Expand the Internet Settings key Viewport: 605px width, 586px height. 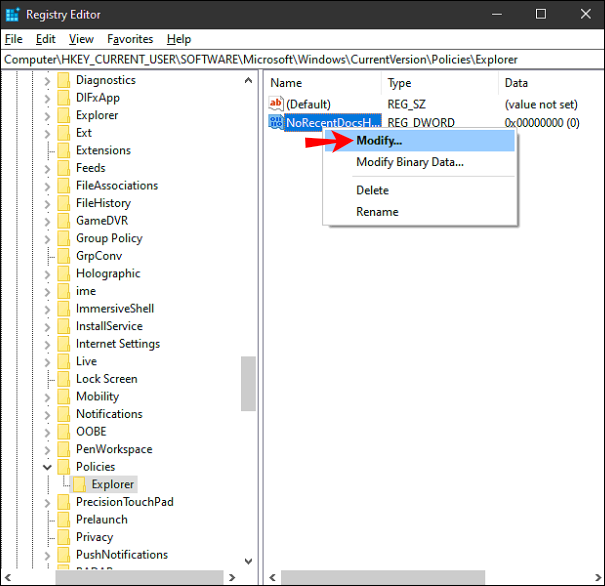(x=47, y=344)
